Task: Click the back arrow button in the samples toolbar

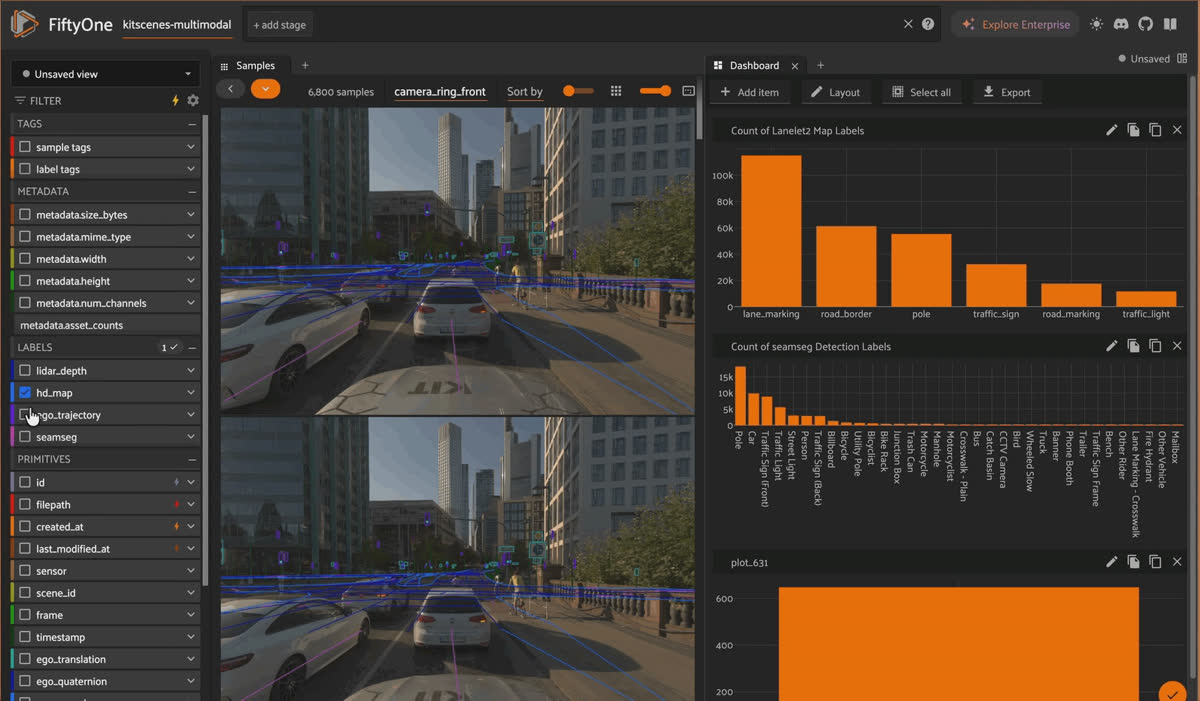Action: click(x=231, y=89)
